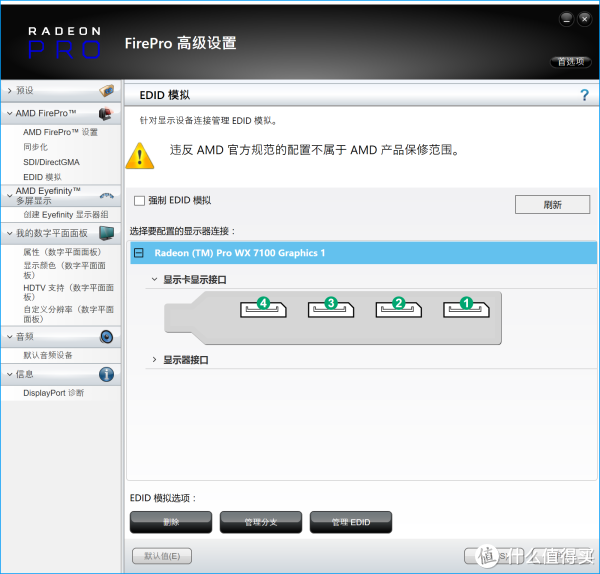The image size is (600, 574).
Task: Collapse the 音频 sidebar section
Action: [10, 337]
